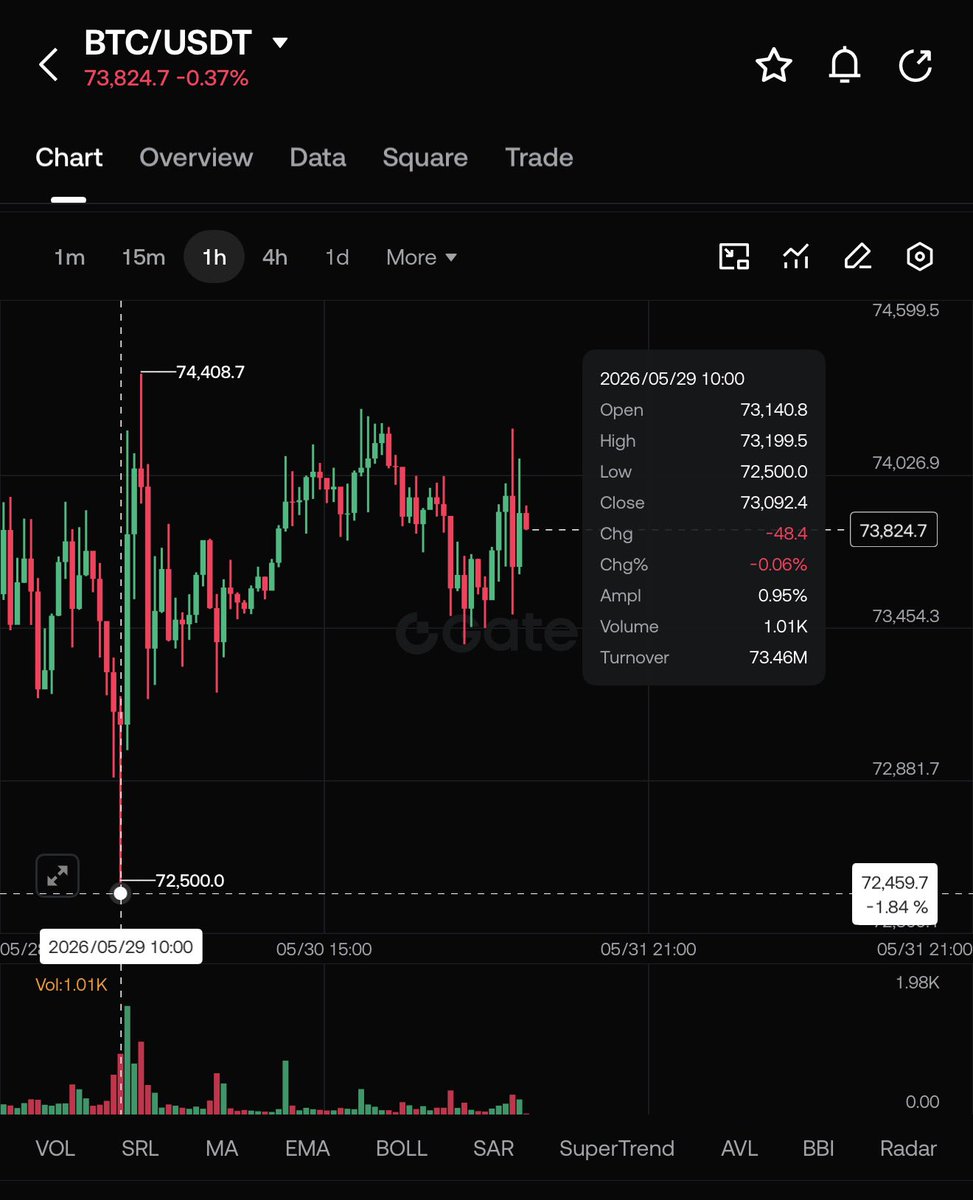The height and width of the screenshot is (1200, 973).
Task: Click the 72,459.7 crosshair price label
Action: click(894, 894)
